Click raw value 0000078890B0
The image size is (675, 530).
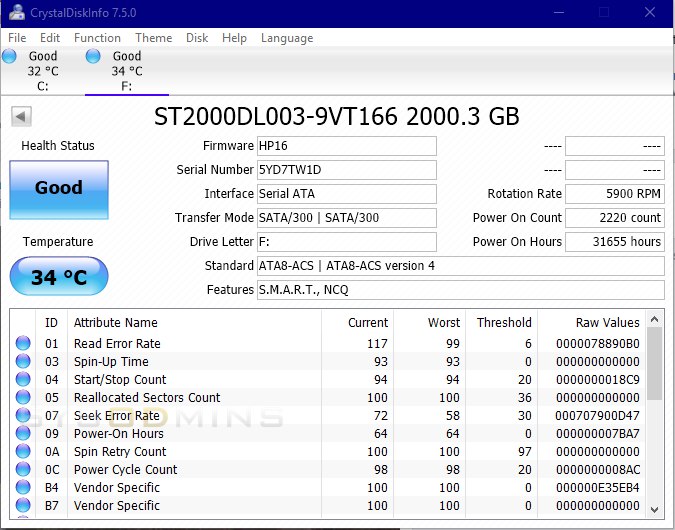point(598,344)
